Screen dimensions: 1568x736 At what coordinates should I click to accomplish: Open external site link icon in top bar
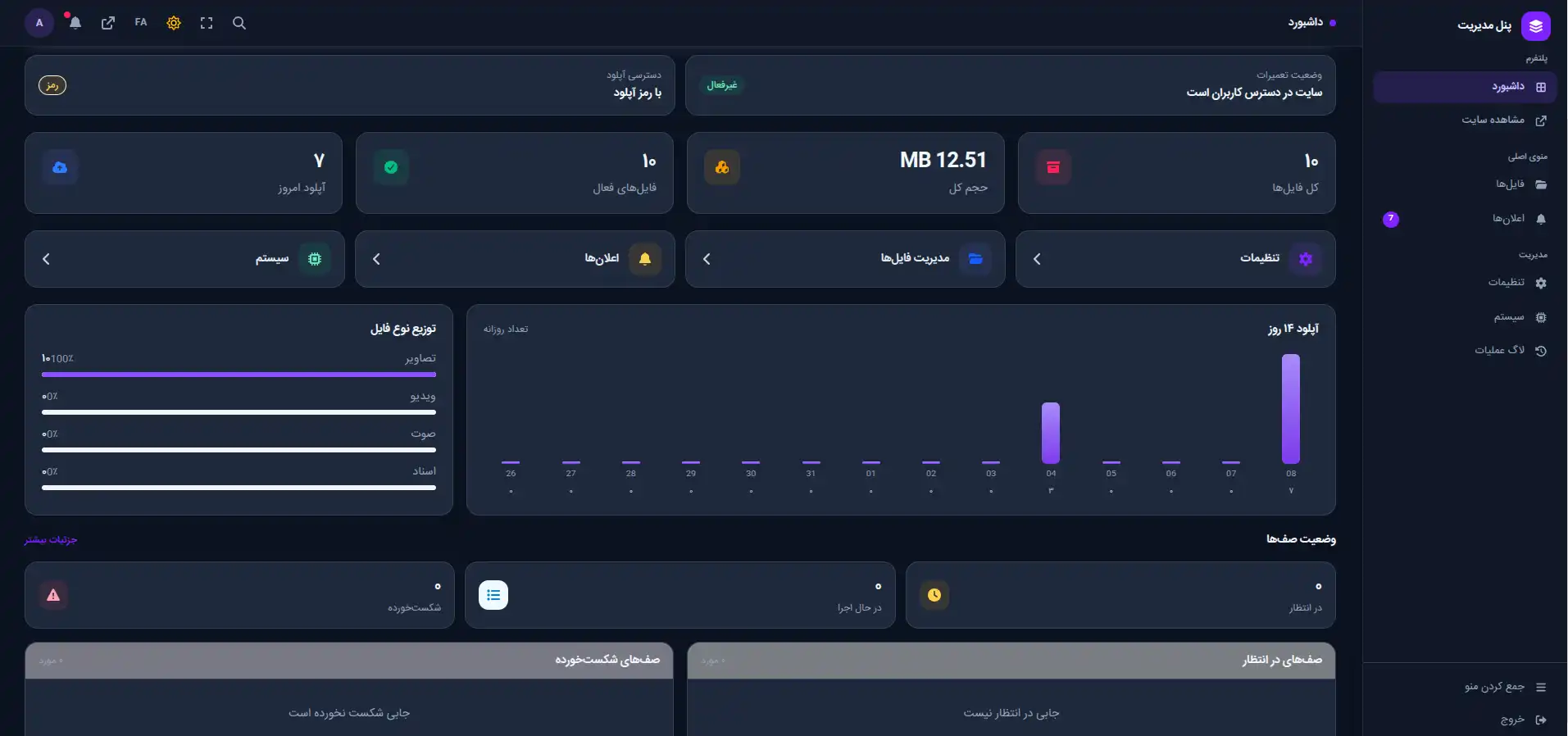(x=108, y=23)
